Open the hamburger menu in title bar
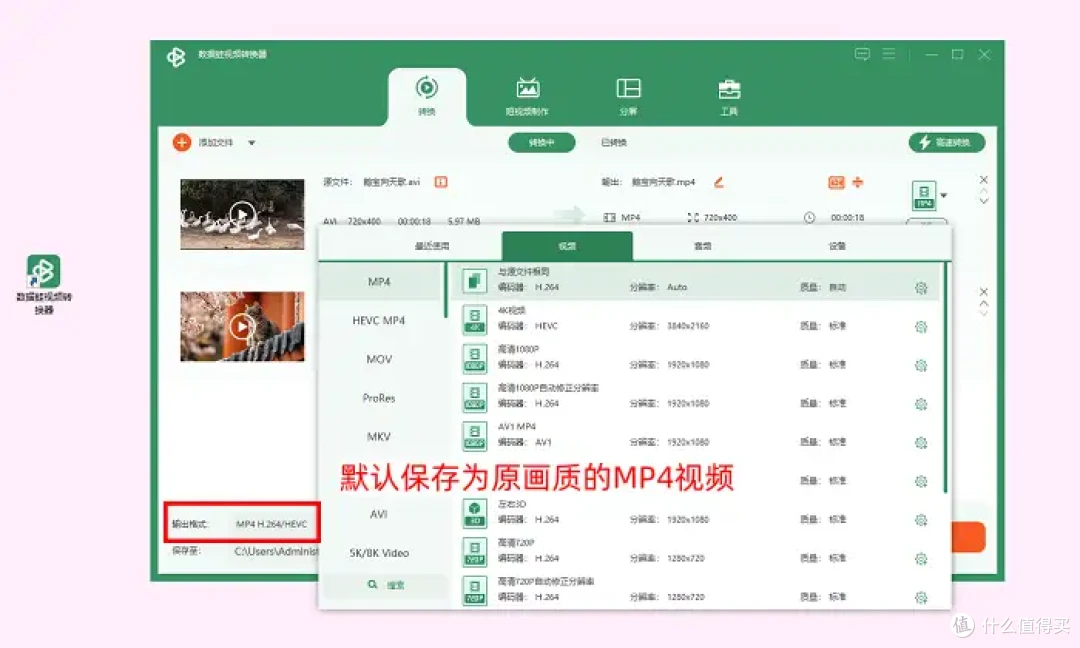 pyautogui.click(x=889, y=54)
